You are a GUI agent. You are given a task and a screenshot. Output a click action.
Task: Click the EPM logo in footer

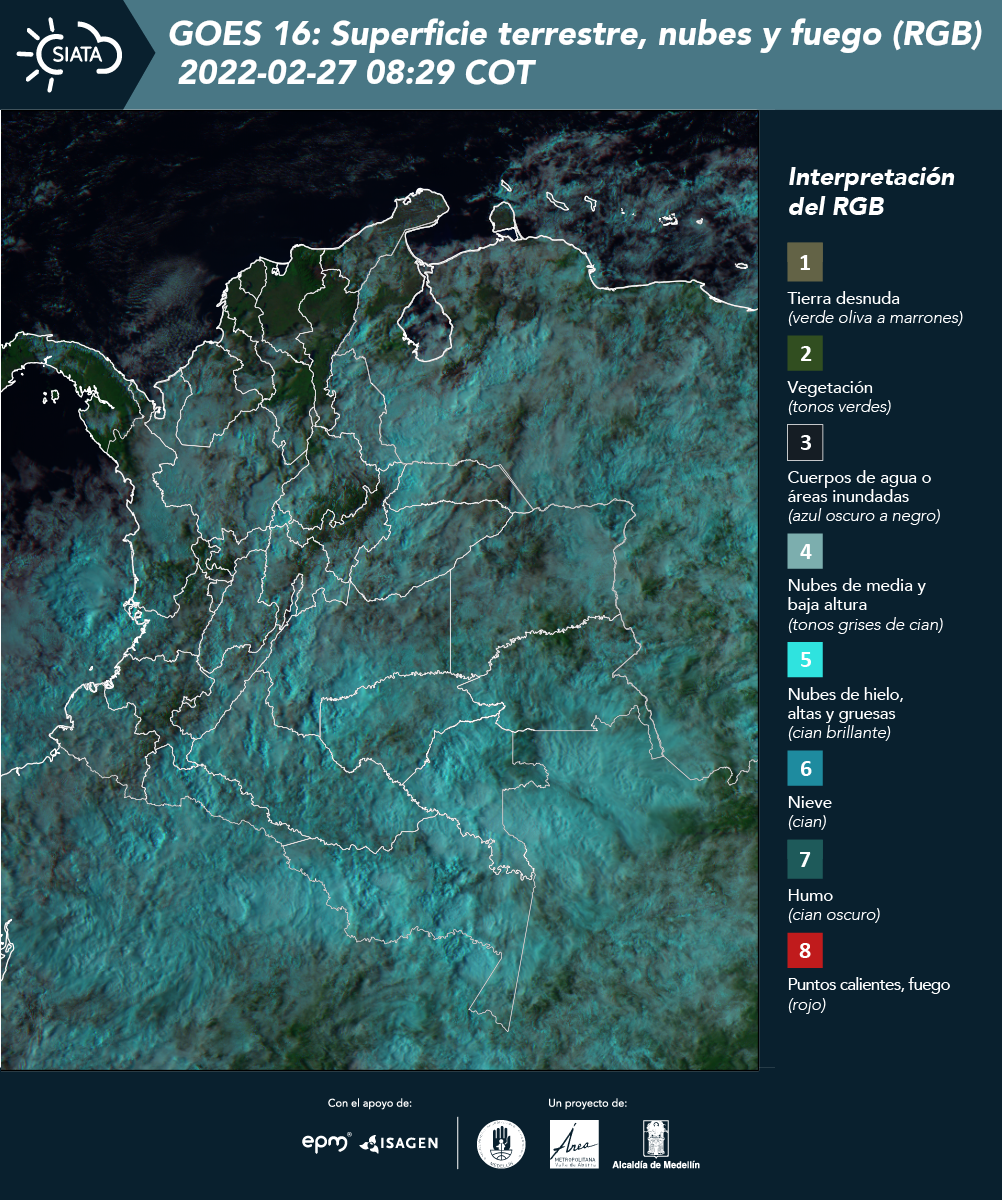coord(327,1142)
